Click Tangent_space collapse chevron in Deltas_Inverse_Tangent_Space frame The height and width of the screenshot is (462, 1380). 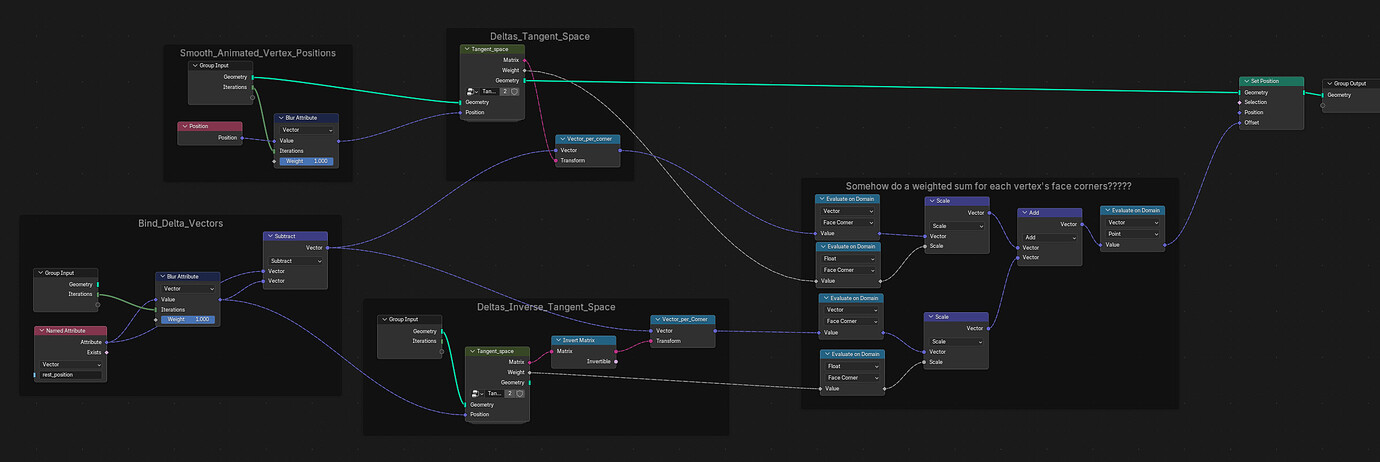point(472,351)
